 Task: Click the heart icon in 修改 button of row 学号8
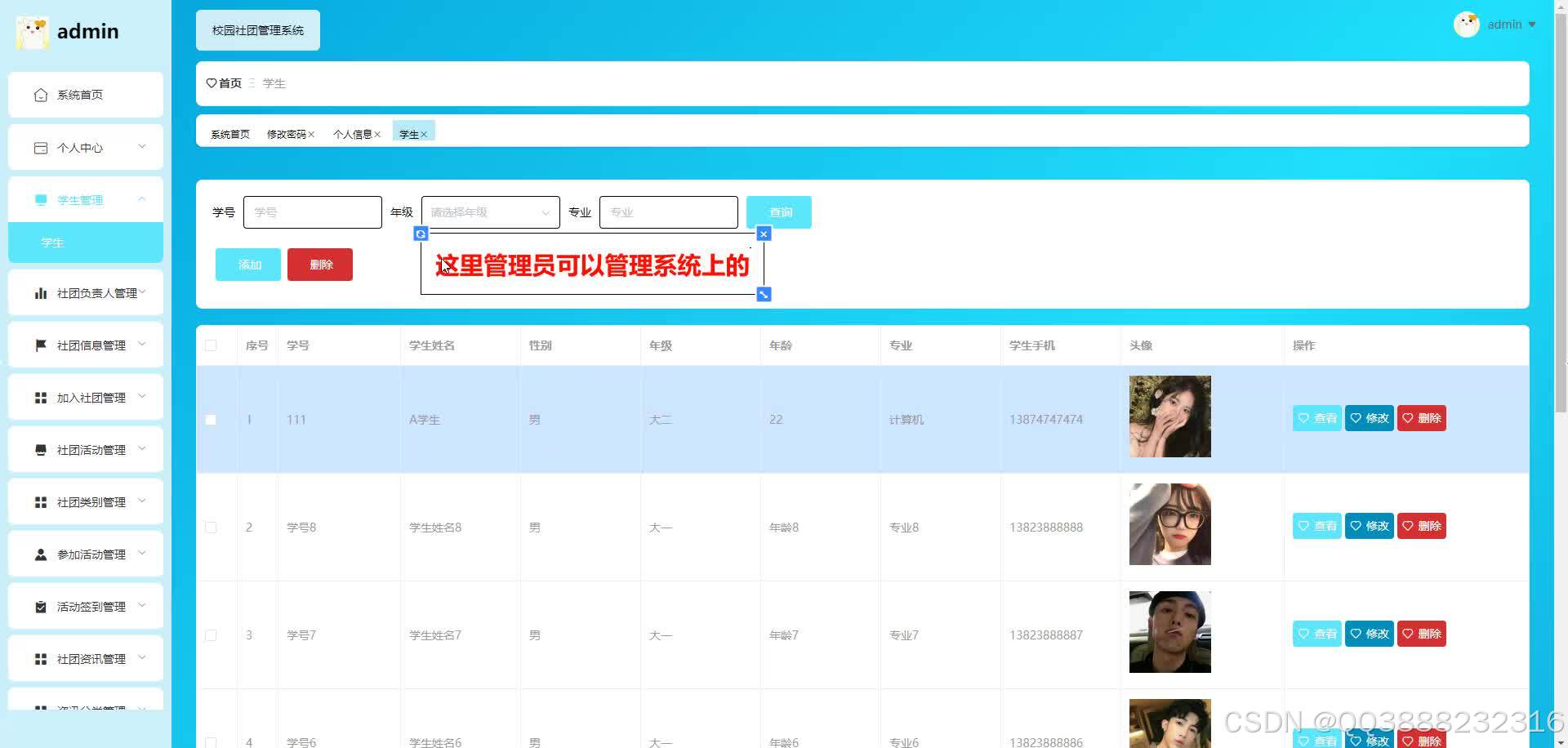[x=1356, y=526]
